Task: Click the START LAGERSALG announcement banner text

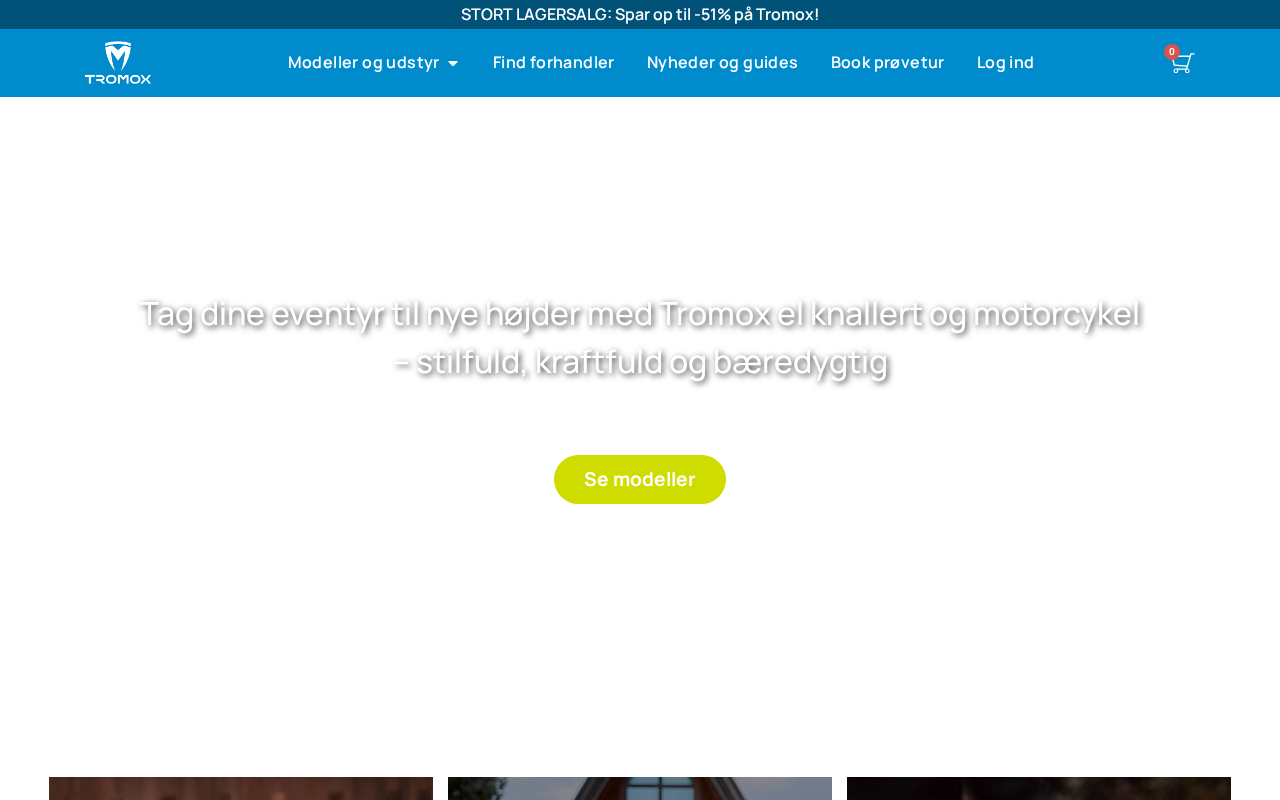Action: point(640,14)
